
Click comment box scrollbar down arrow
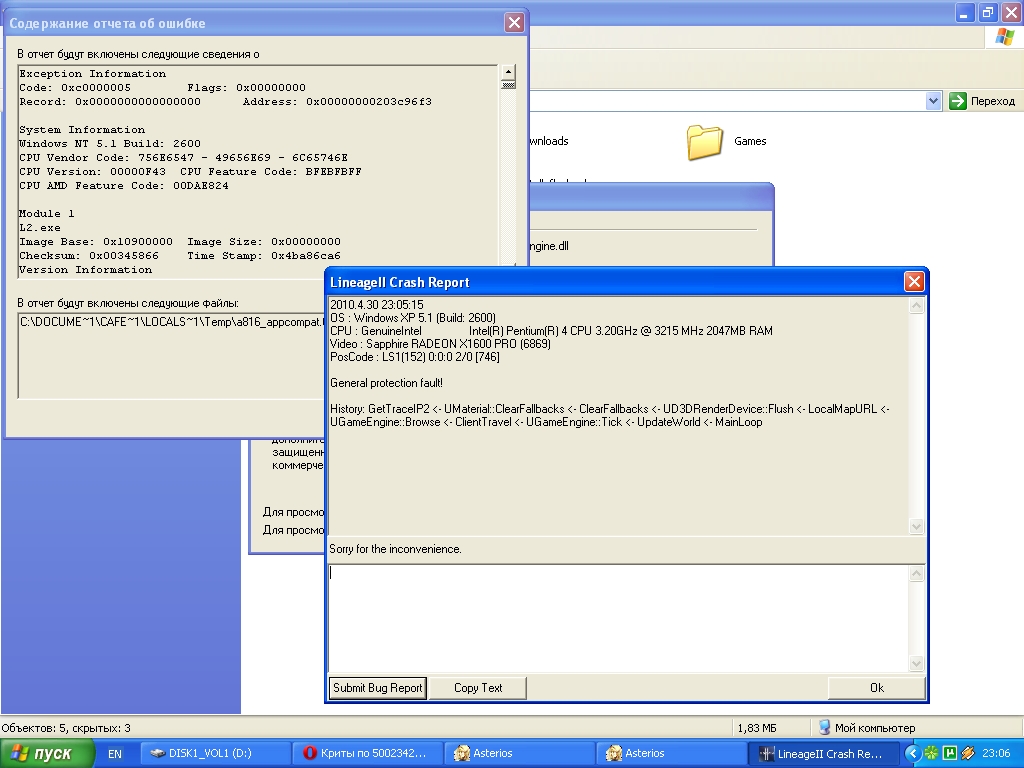(x=916, y=664)
